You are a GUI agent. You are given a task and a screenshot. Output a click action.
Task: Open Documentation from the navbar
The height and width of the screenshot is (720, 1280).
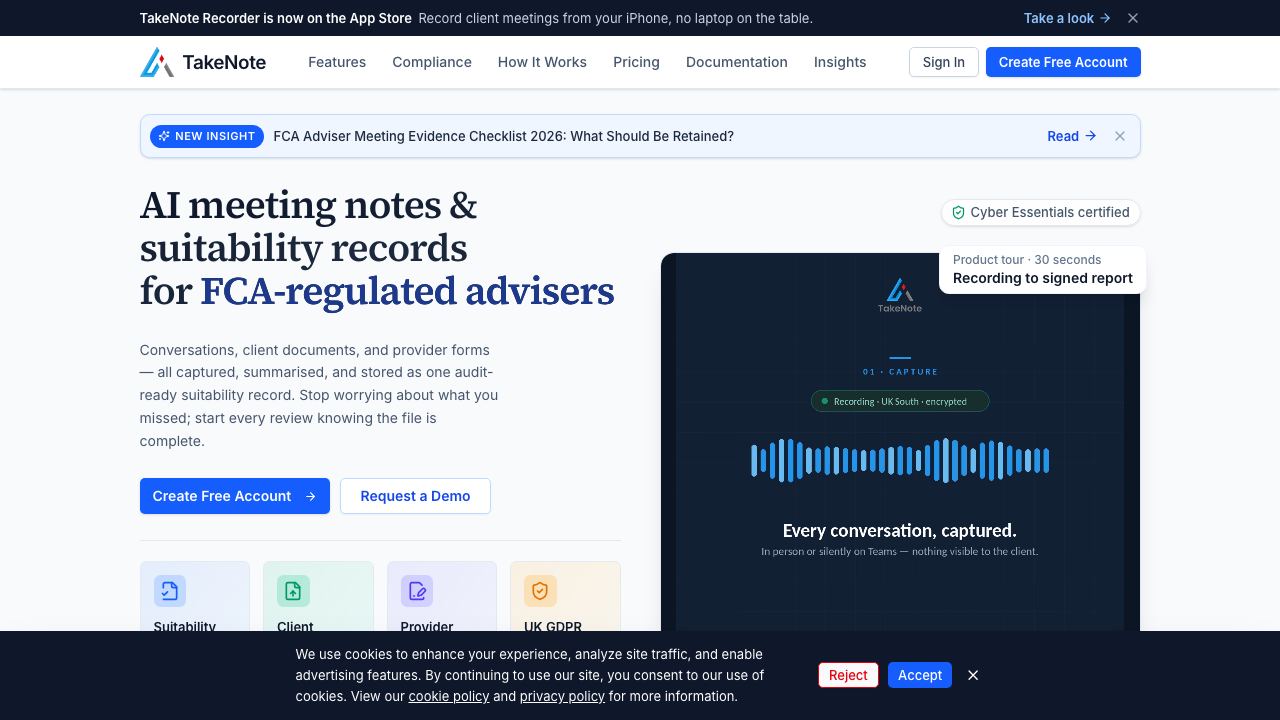click(x=737, y=62)
